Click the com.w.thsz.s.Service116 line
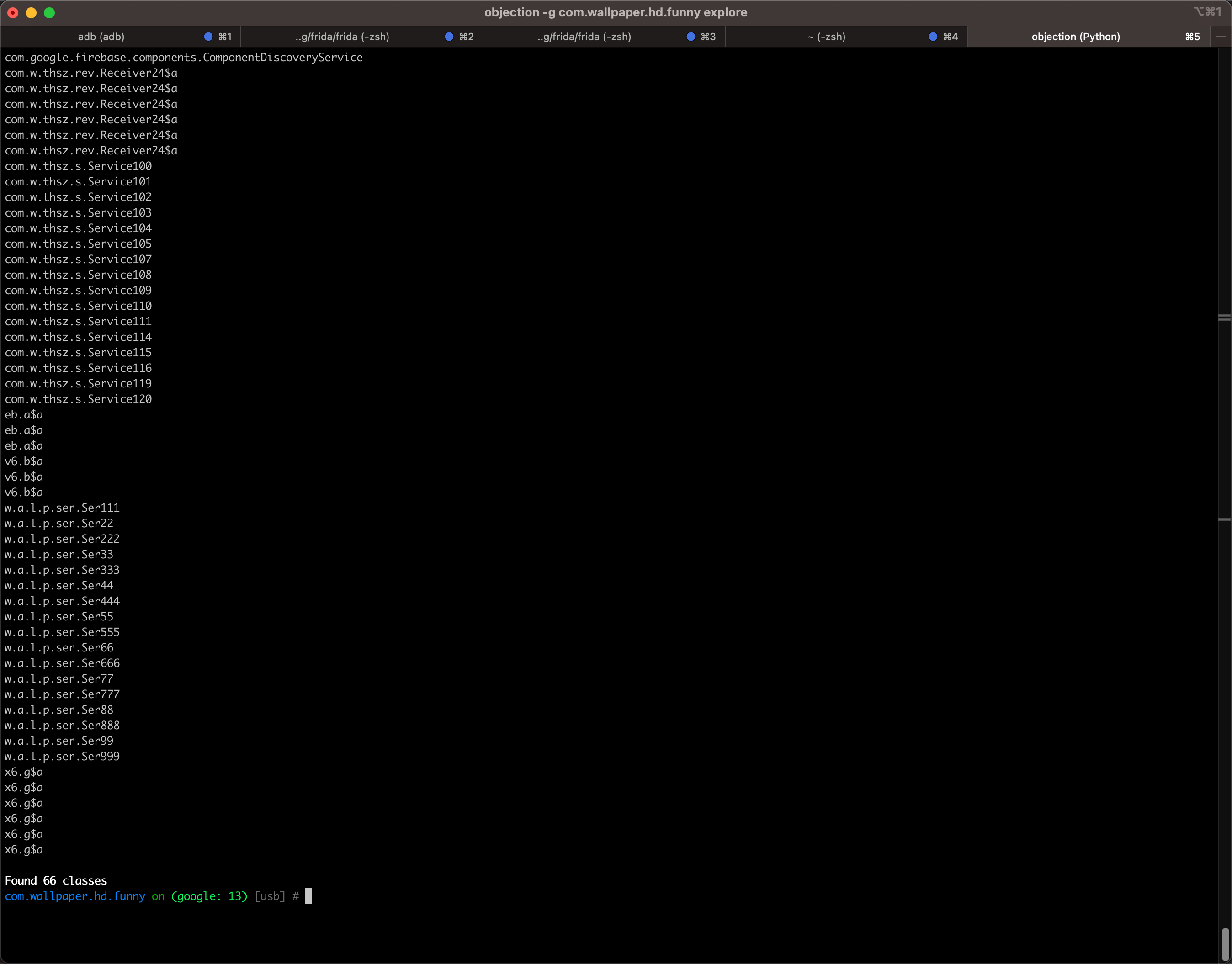This screenshot has width=1232, height=964. click(79, 368)
